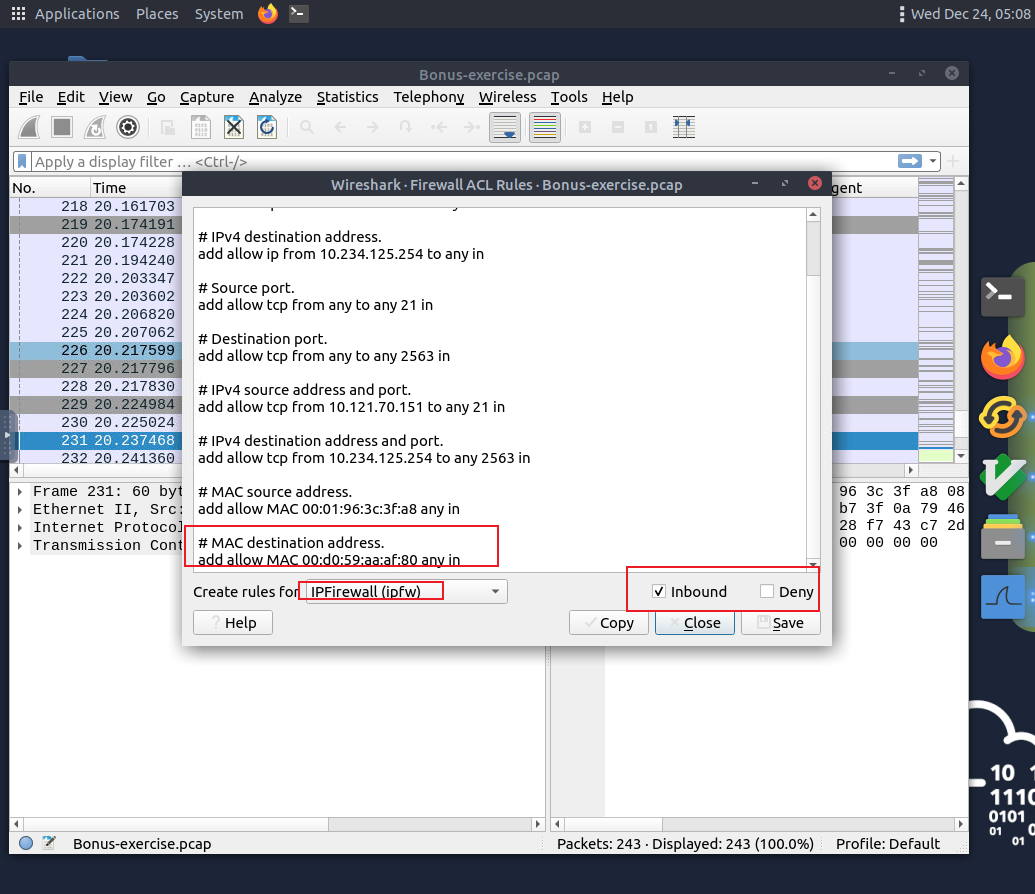Click the Resize columns toolbar icon

pyautogui.click(x=684, y=127)
